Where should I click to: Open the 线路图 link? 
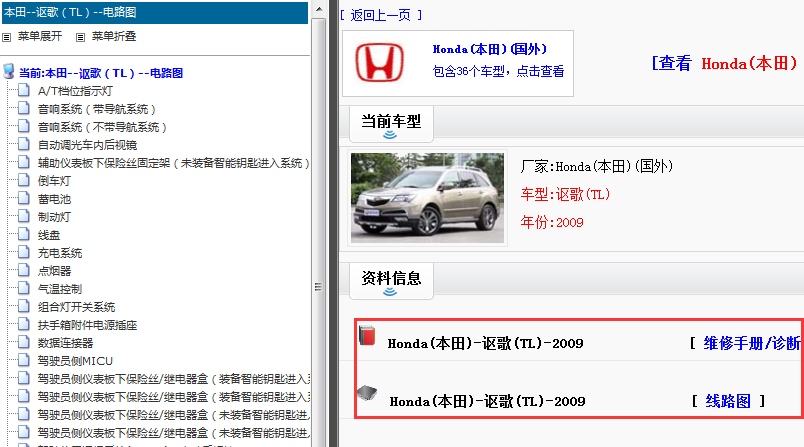pyautogui.click(x=728, y=401)
